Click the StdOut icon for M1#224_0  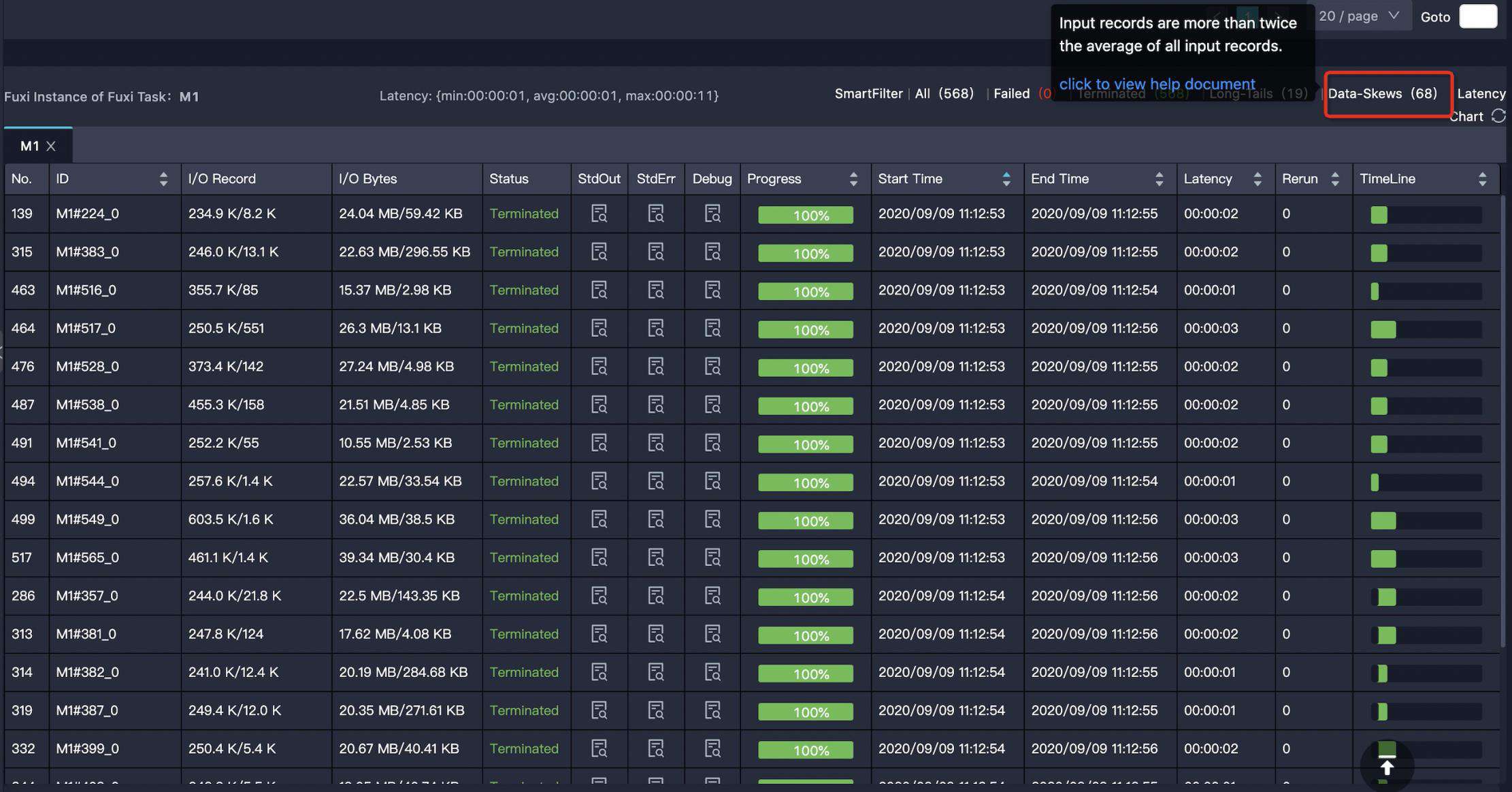click(x=600, y=214)
